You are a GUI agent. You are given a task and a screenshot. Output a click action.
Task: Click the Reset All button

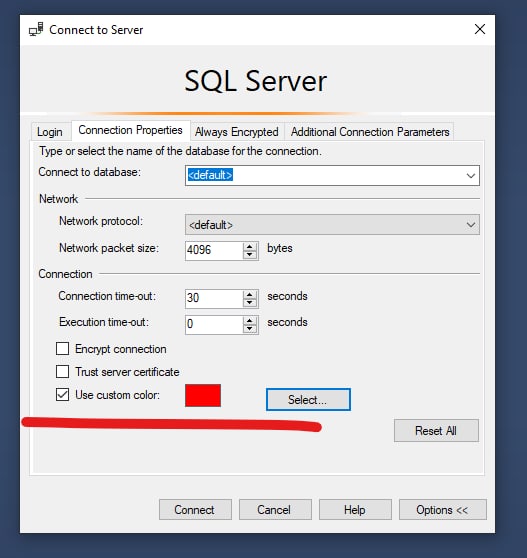point(436,431)
